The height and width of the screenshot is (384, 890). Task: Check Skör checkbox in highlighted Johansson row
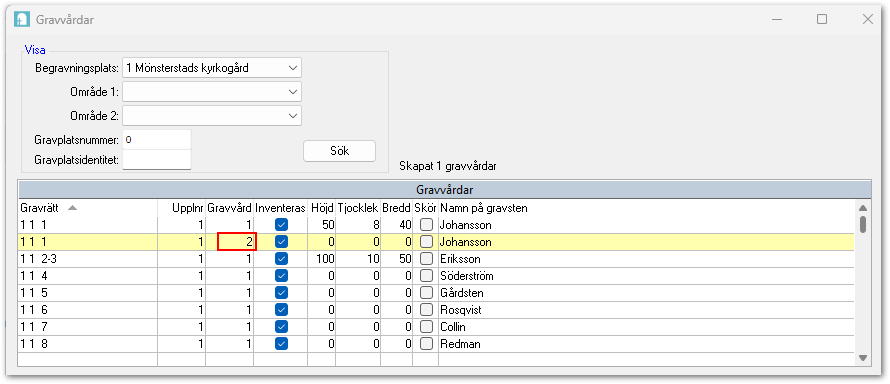point(426,242)
